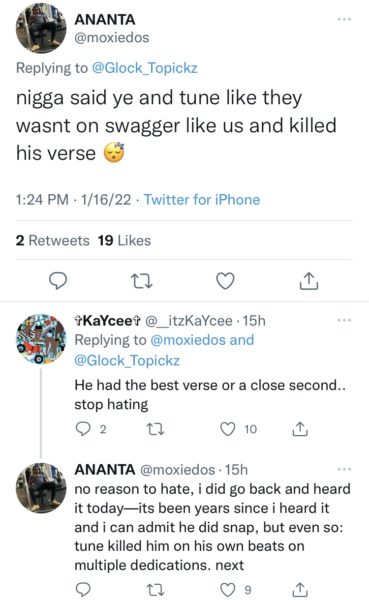Retweet the main tweet about swagger like us
Screen dimensions: 369x600
pos(142,281)
